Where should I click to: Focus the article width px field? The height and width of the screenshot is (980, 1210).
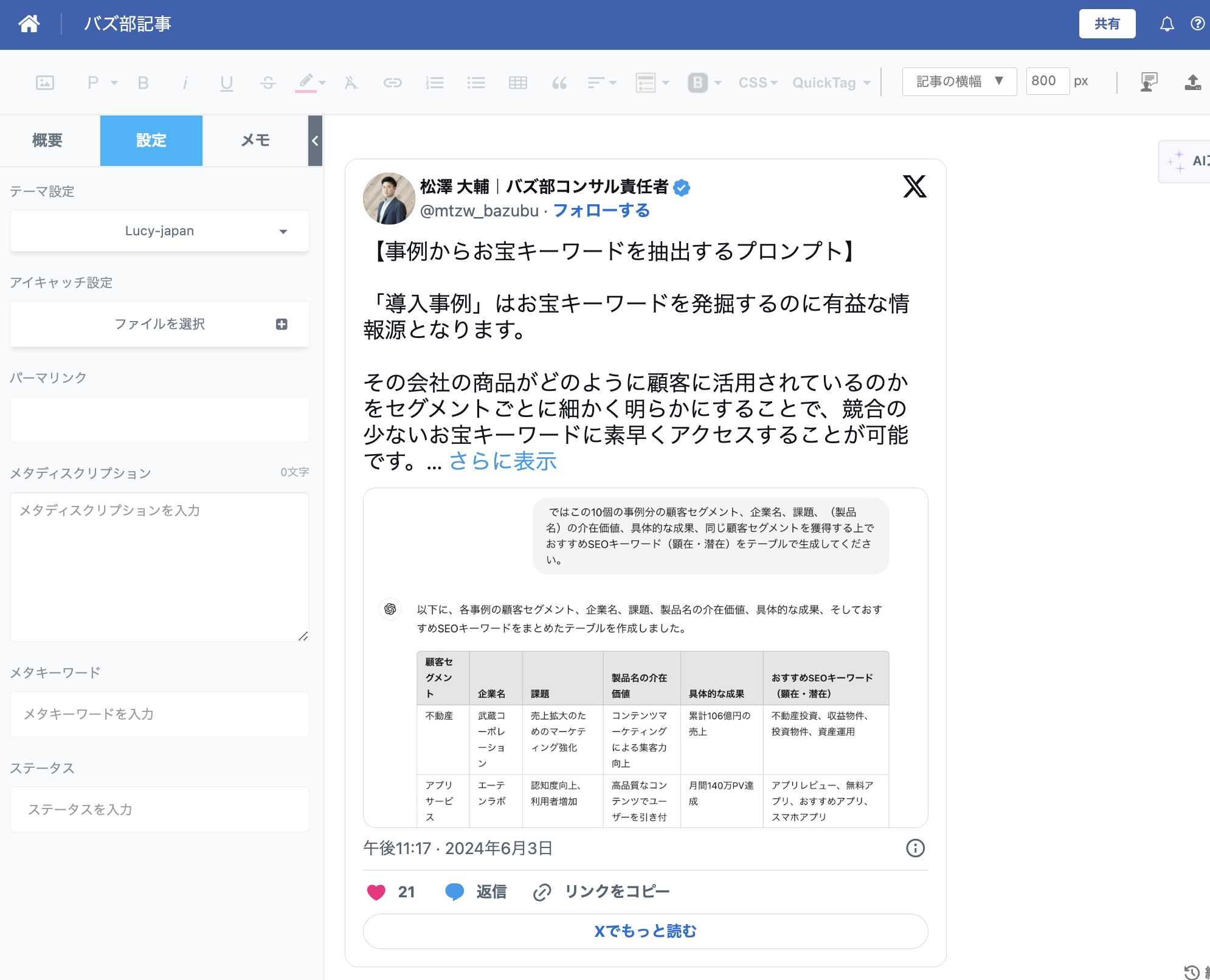pos(1047,81)
